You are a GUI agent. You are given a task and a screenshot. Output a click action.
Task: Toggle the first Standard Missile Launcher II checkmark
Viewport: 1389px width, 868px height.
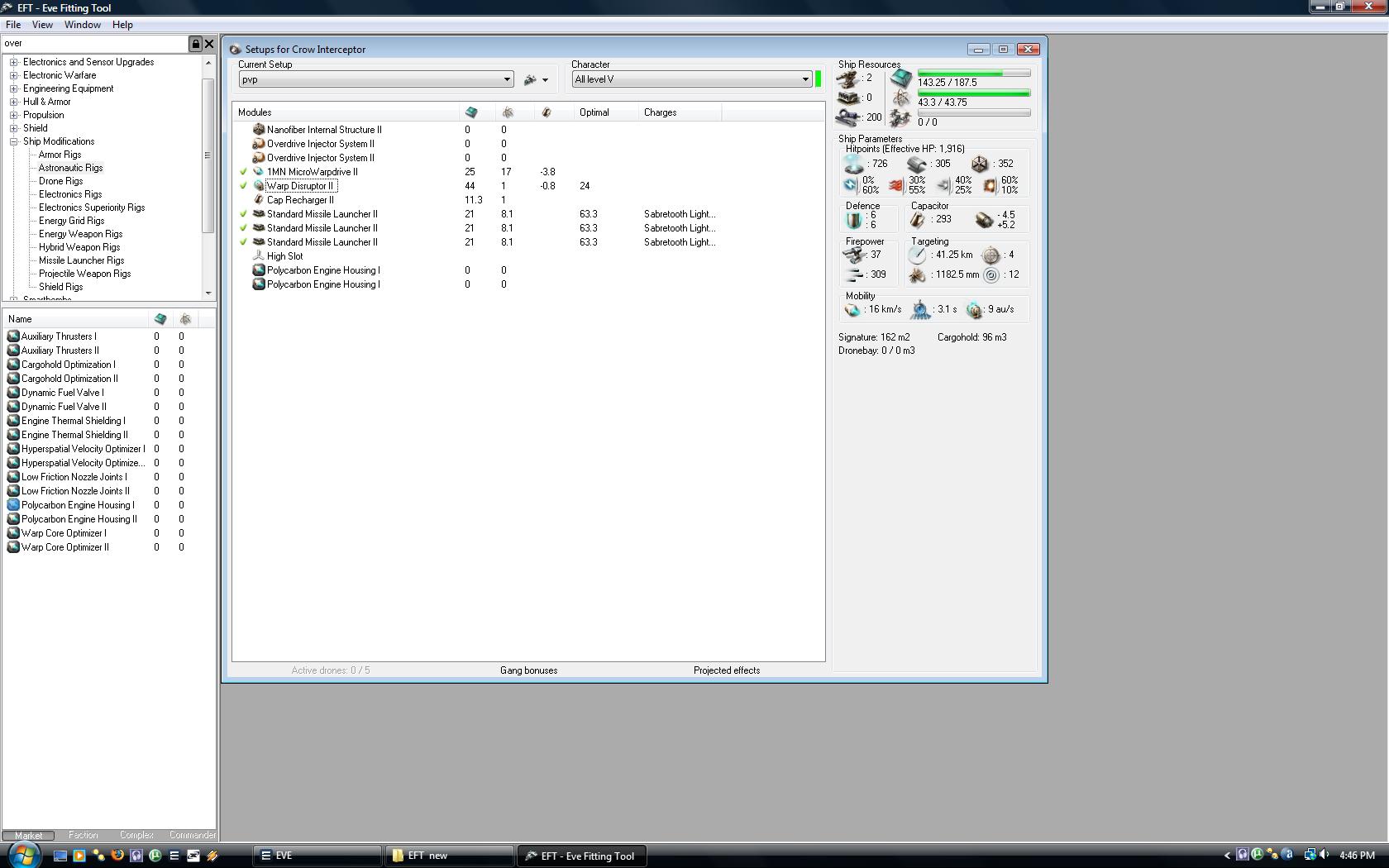pos(243,214)
